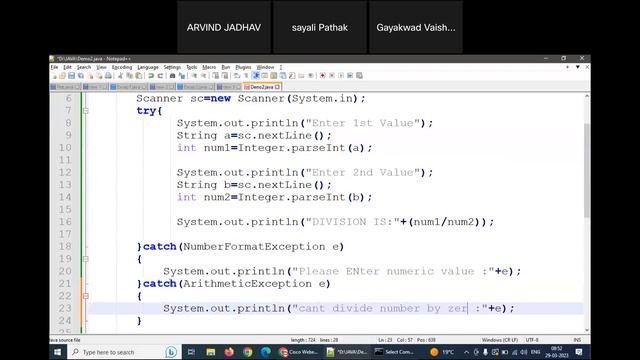Click the Playback macro icon
Image resolution: width=640 pixels, height=360 pixels.
pyautogui.click(x=341, y=76)
